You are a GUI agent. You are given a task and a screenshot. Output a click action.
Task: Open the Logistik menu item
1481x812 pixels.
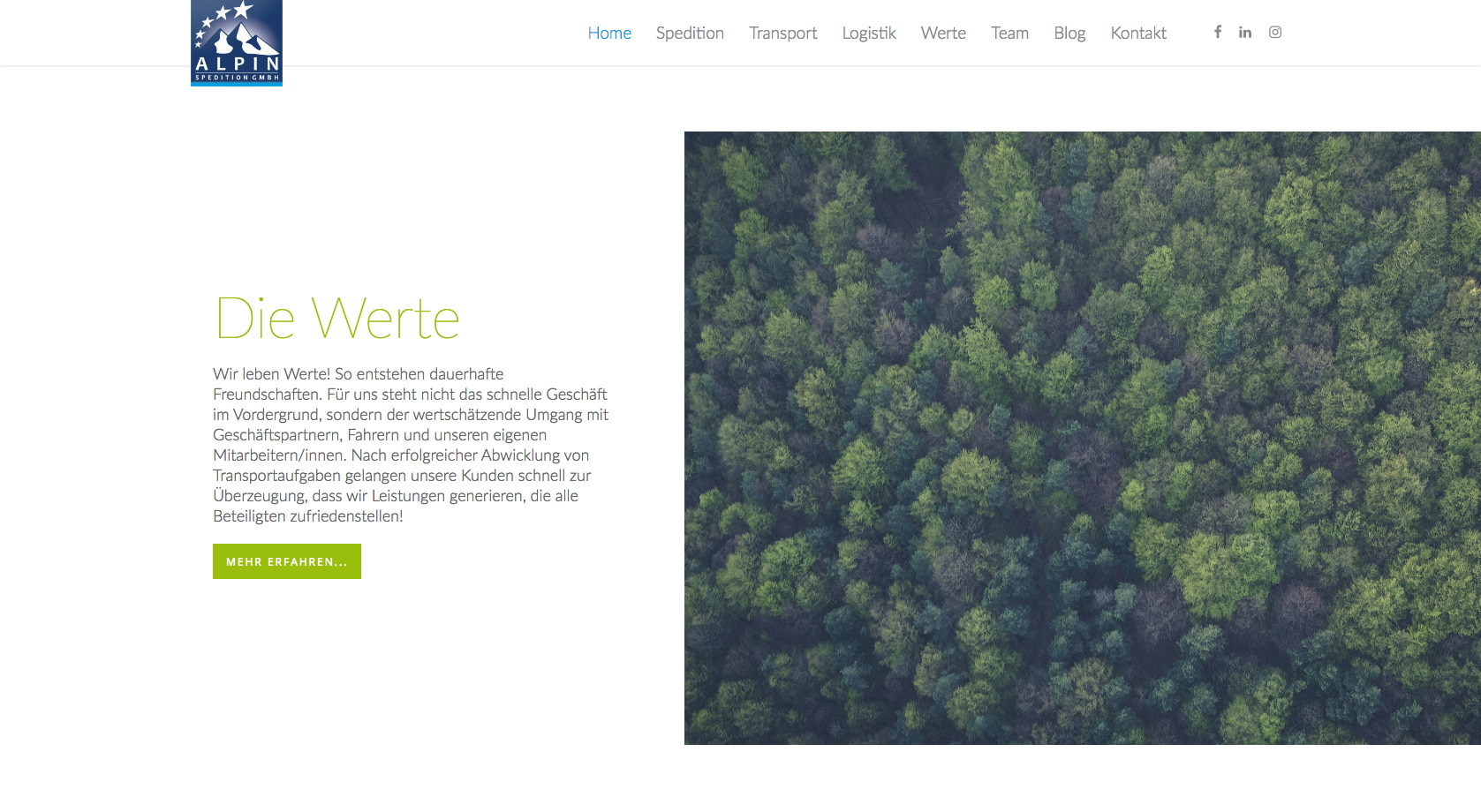[869, 33]
